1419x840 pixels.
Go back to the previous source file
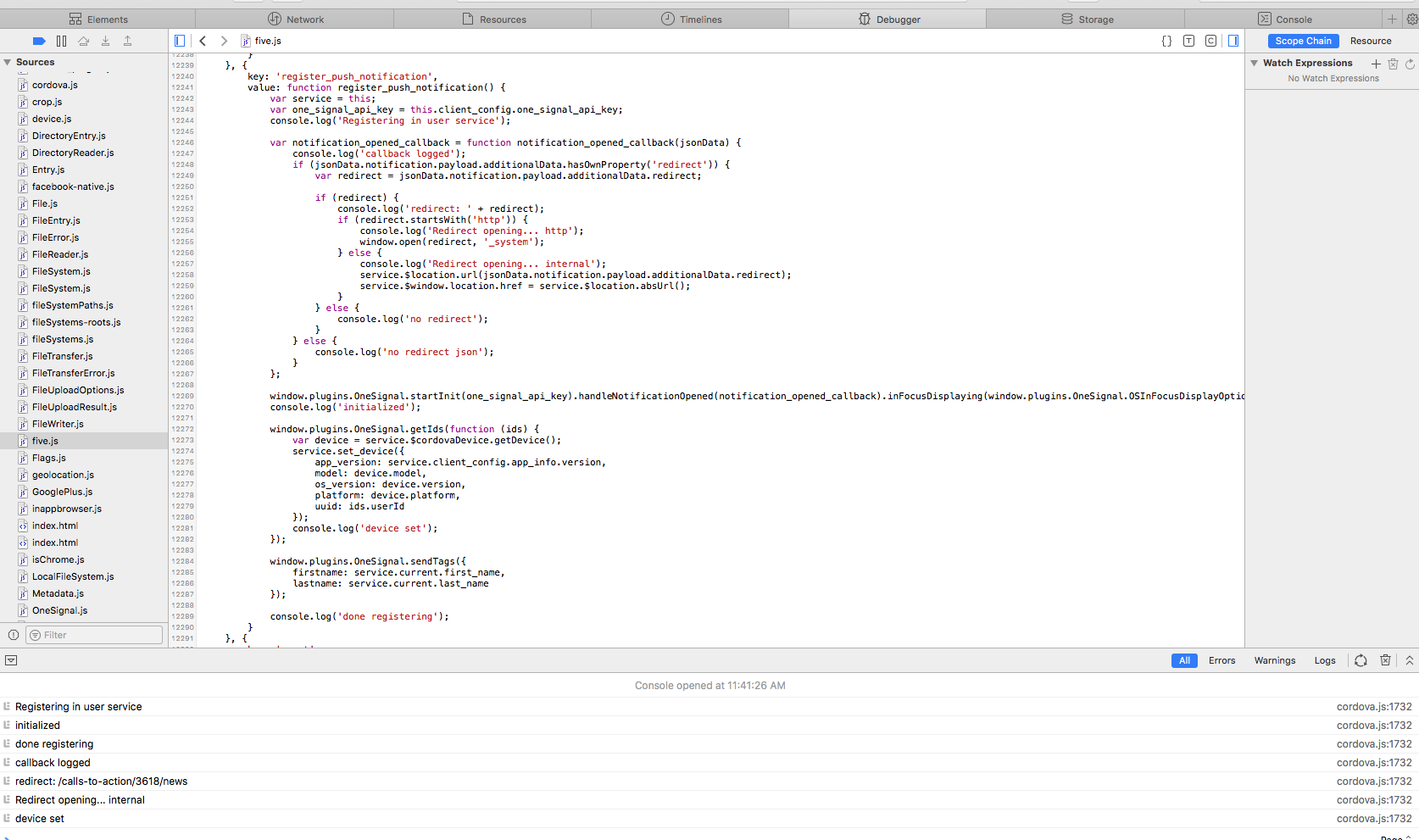pyautogui.click(x=203, y=41)
